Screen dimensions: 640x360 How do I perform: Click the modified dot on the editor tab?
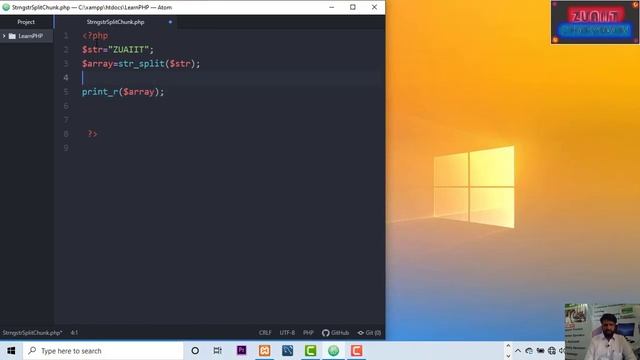pyautogui.click(x=170, y=22)
